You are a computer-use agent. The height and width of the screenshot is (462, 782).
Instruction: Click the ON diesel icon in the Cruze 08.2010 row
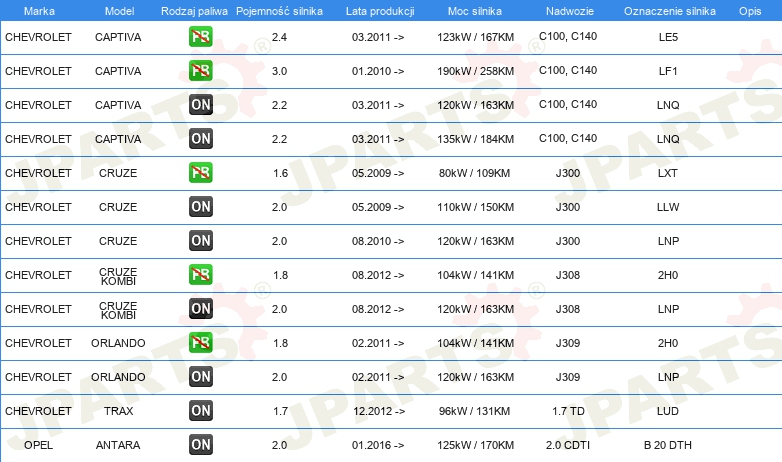(x=200, y=240)
